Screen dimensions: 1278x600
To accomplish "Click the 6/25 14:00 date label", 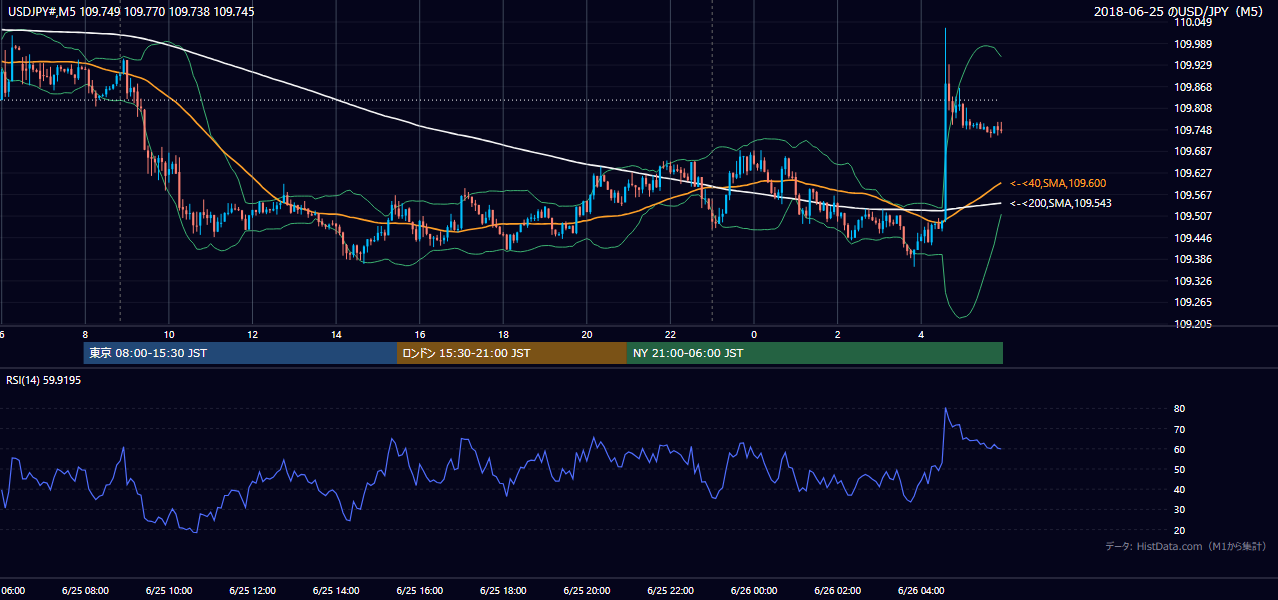I will [x=336, y=590].
